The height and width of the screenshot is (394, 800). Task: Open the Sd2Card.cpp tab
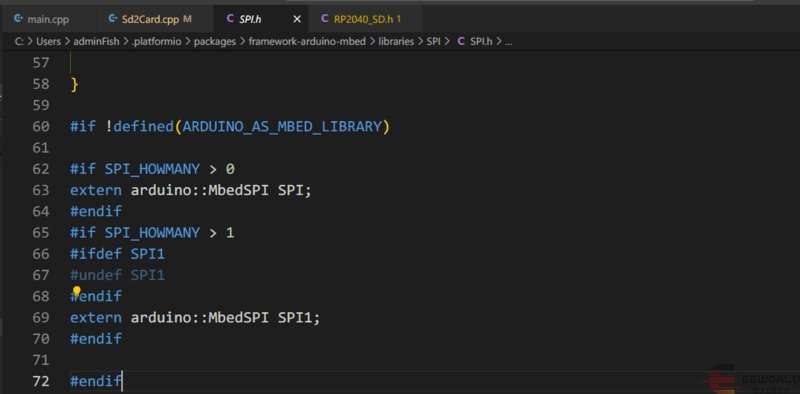[150, 19]
